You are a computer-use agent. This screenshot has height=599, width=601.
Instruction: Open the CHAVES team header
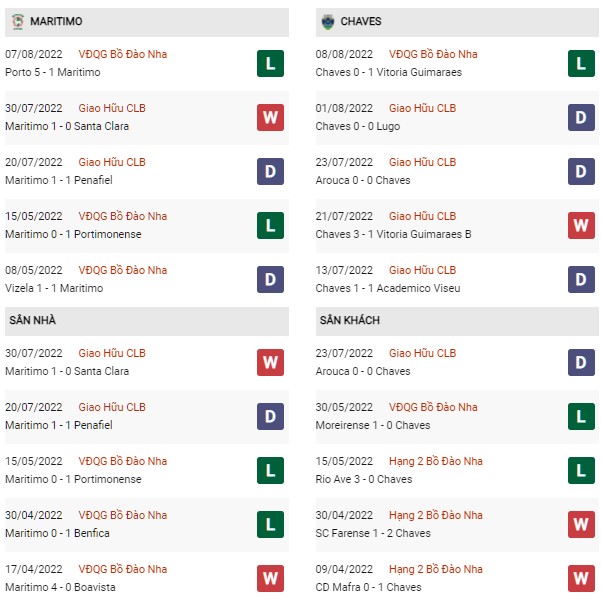click(x=457, y=22)
